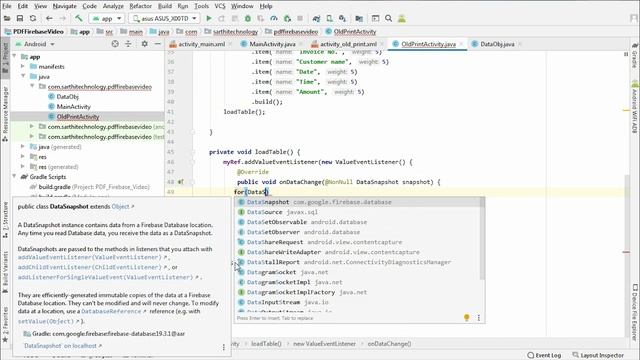Collapse the Gradle Scripts node
This screenshot has width=640, height=360.
(x=14, y=177)
